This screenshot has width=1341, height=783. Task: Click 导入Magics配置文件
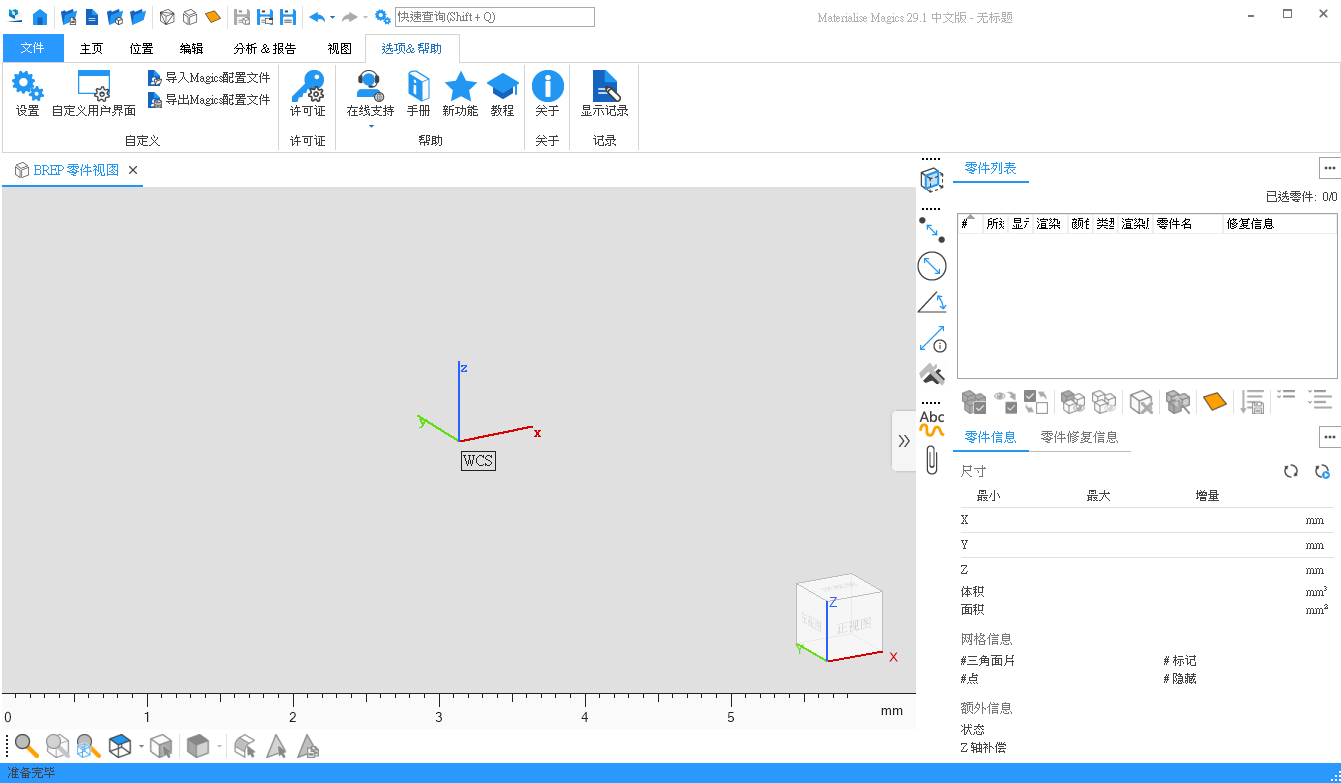coord(209,78)
